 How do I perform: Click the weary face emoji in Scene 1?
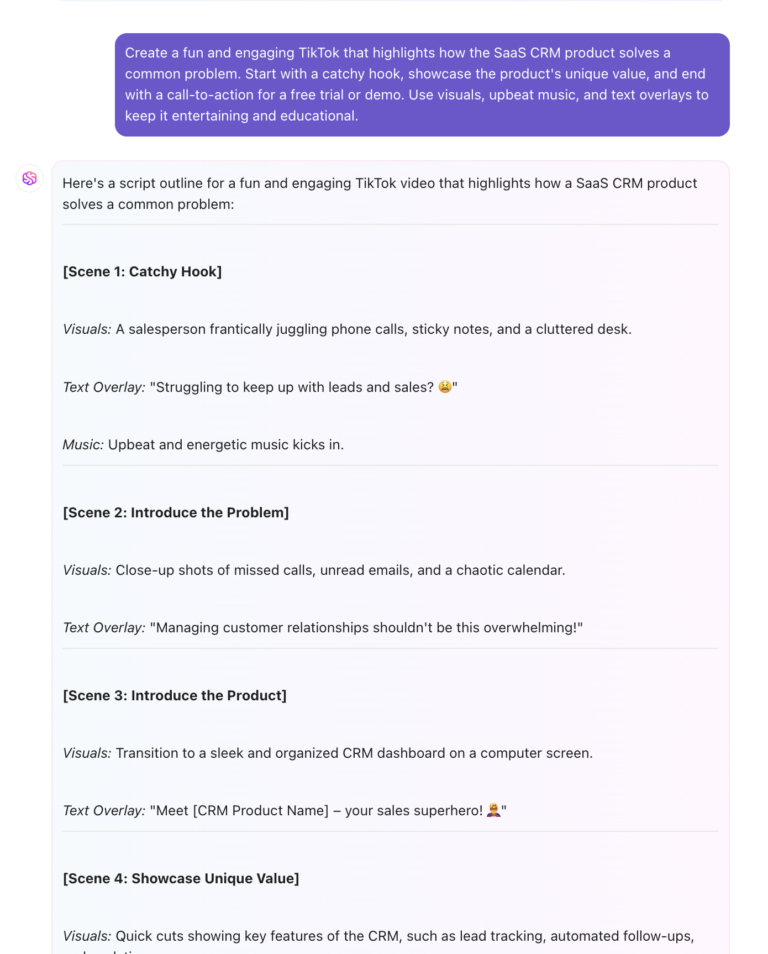pyautogui.click(x=445, y=387)
